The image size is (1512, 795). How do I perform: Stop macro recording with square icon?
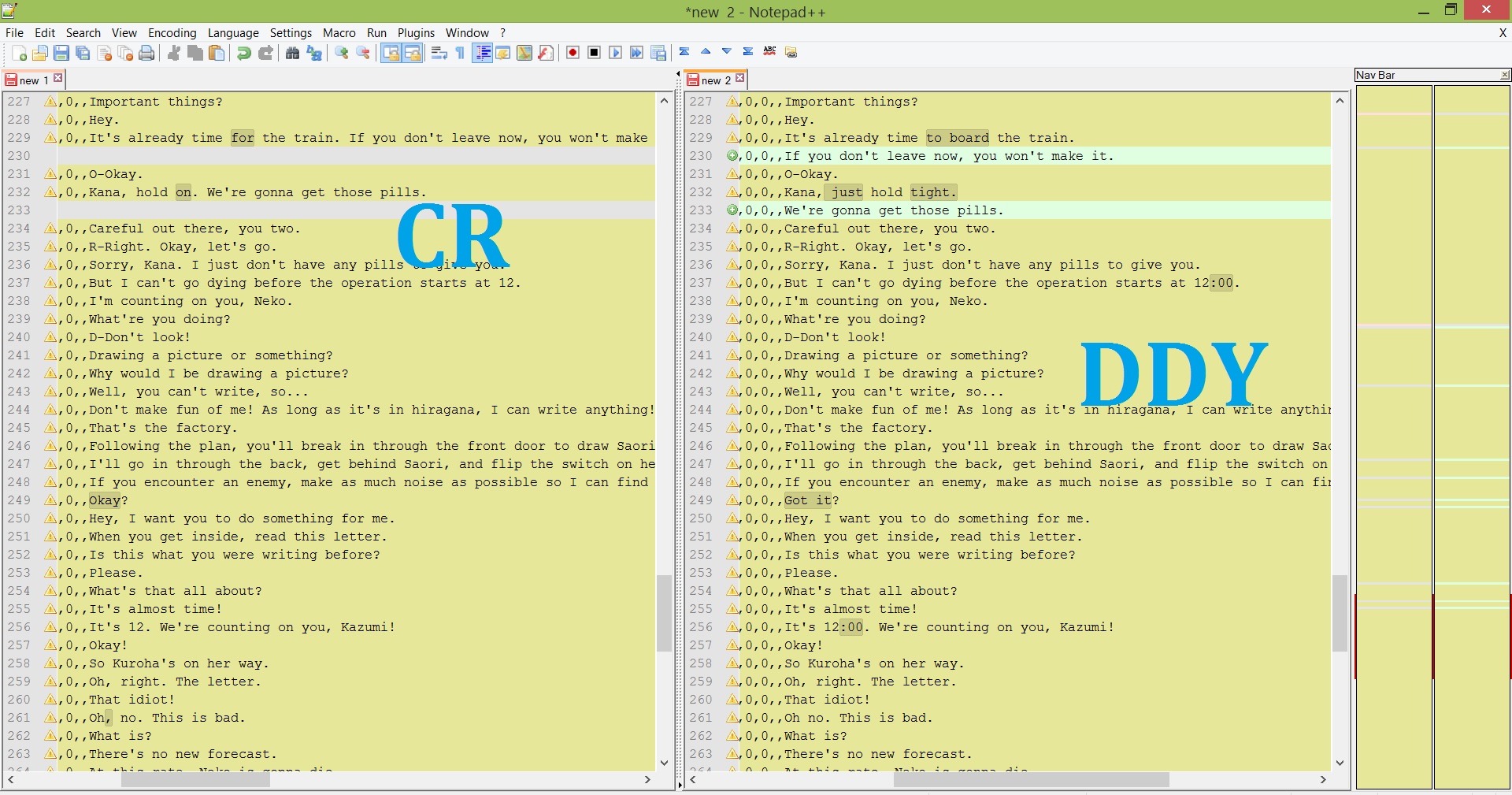[595, 53]
